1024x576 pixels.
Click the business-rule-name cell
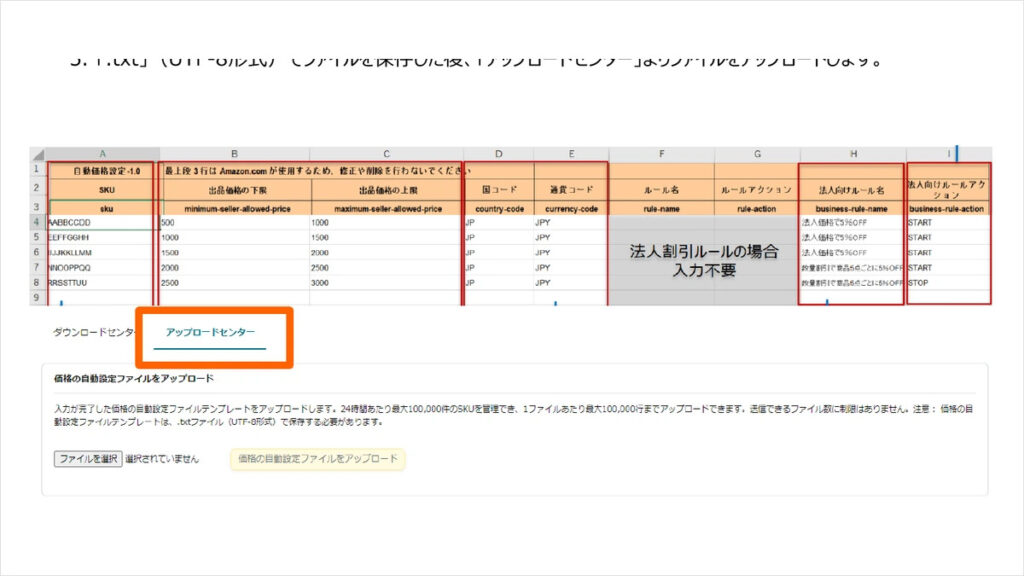coord(852,209)
